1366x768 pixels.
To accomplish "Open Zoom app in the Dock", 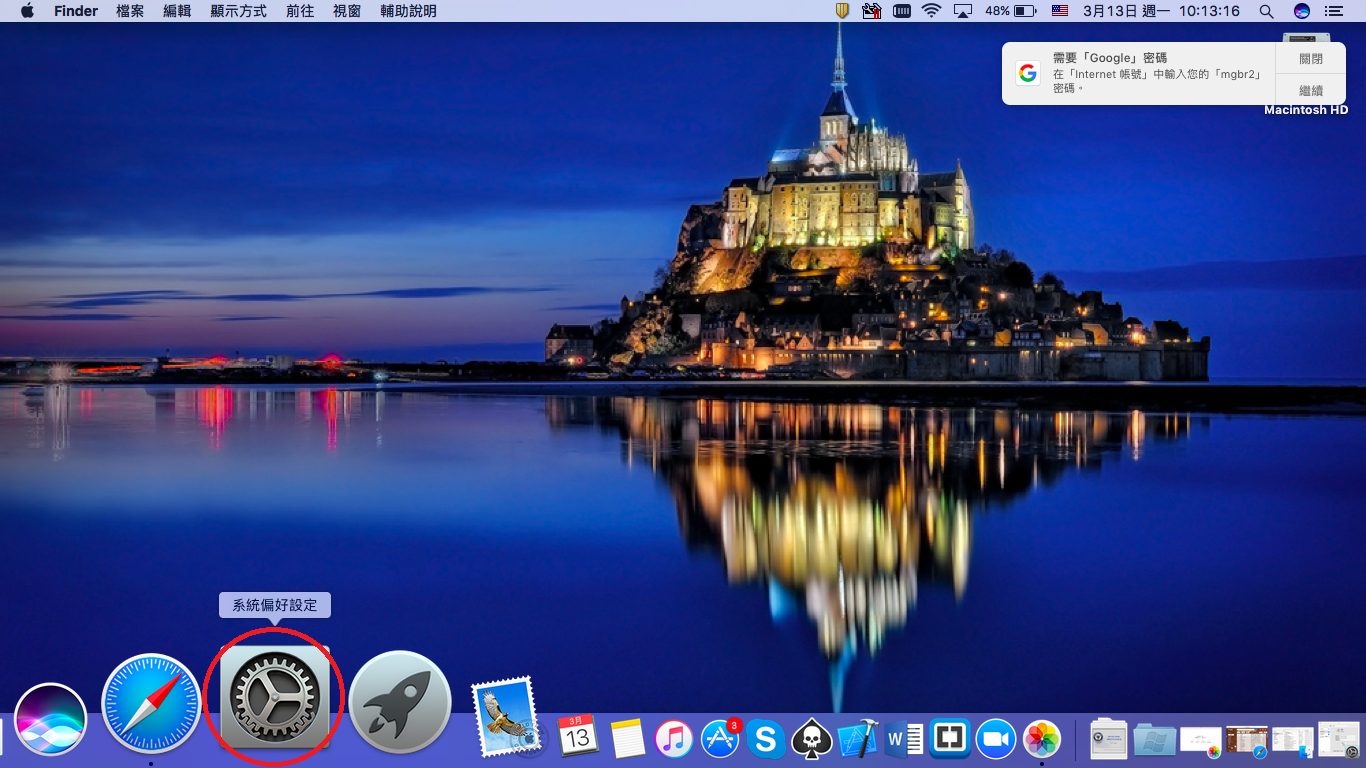I will coord(996,739).
